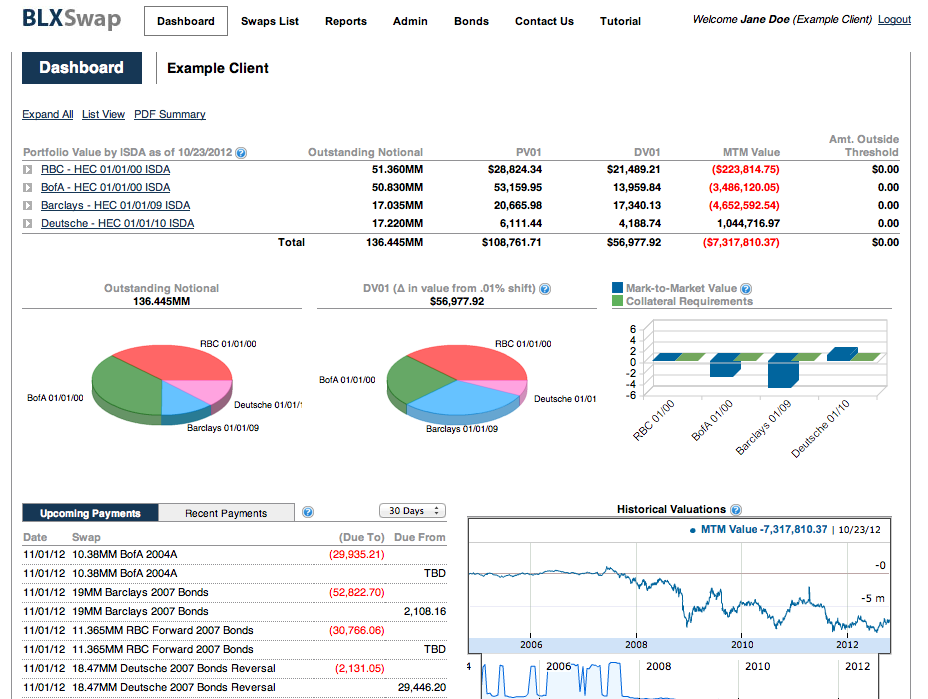Click the BLXSwap logo
928x699 pixels.
click(72, 19)
